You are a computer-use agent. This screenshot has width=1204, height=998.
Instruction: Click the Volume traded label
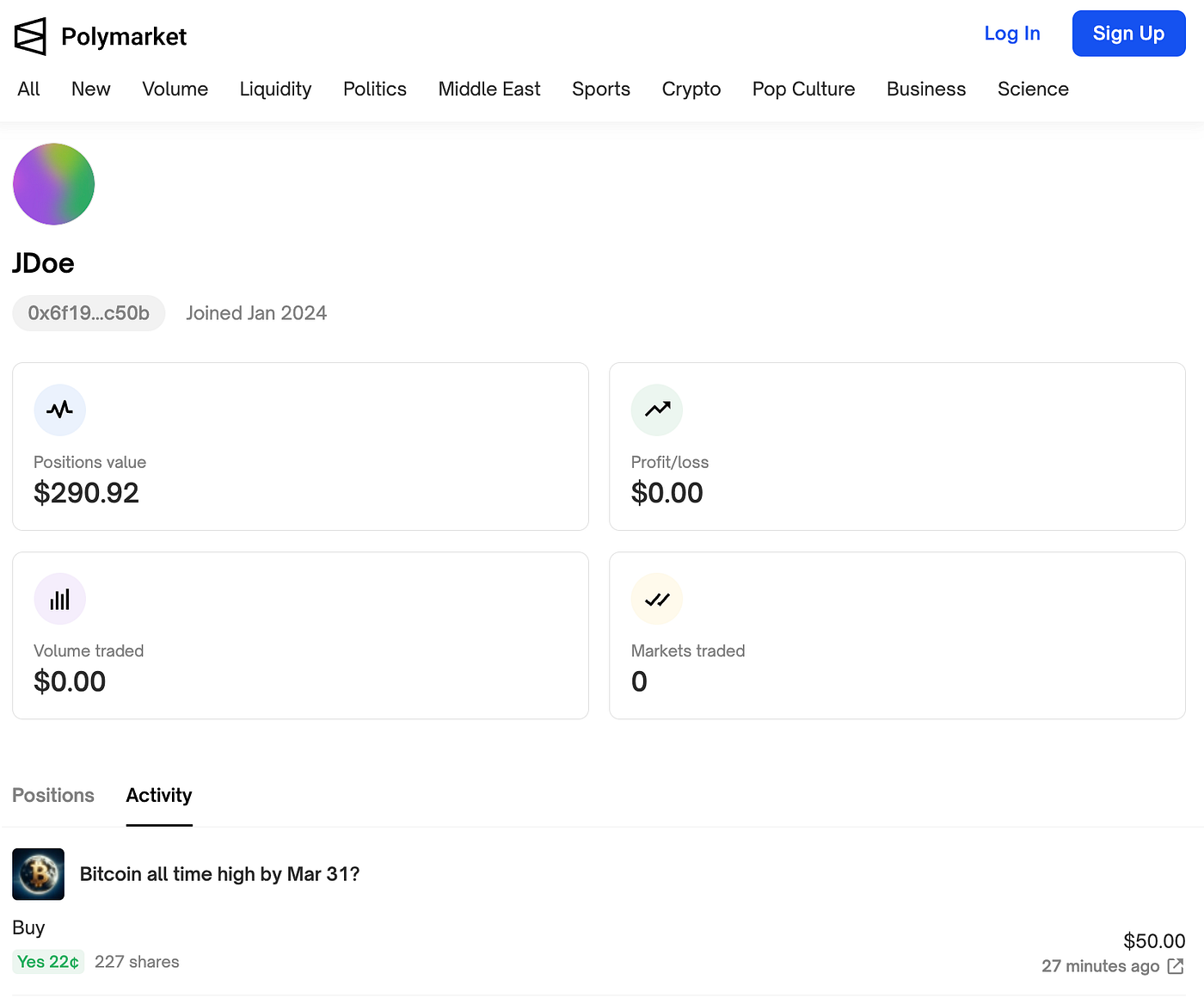point(89,651)
